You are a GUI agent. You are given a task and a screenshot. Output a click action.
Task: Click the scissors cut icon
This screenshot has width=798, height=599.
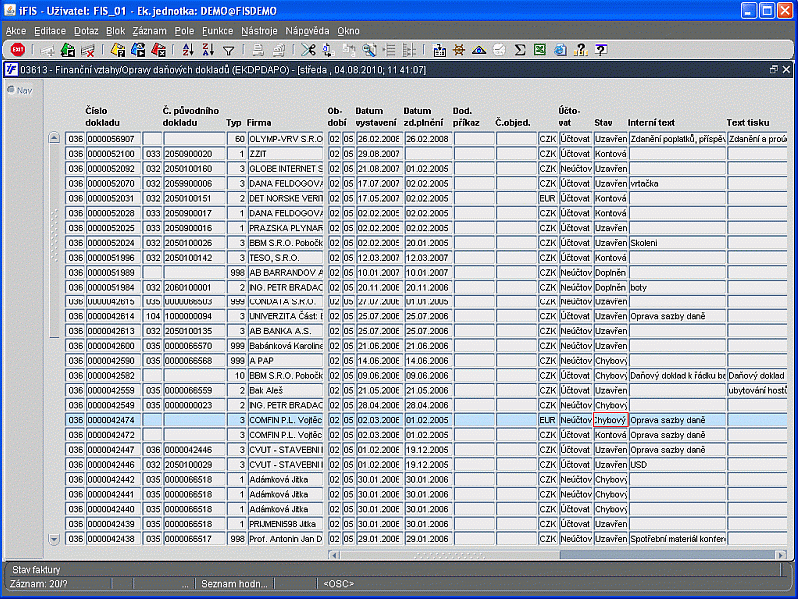308,50
